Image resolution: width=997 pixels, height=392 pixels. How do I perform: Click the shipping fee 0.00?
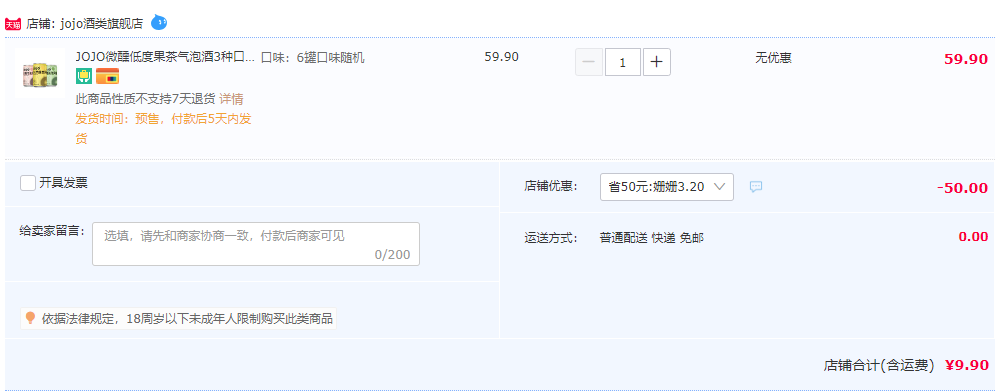pos(973,237)
